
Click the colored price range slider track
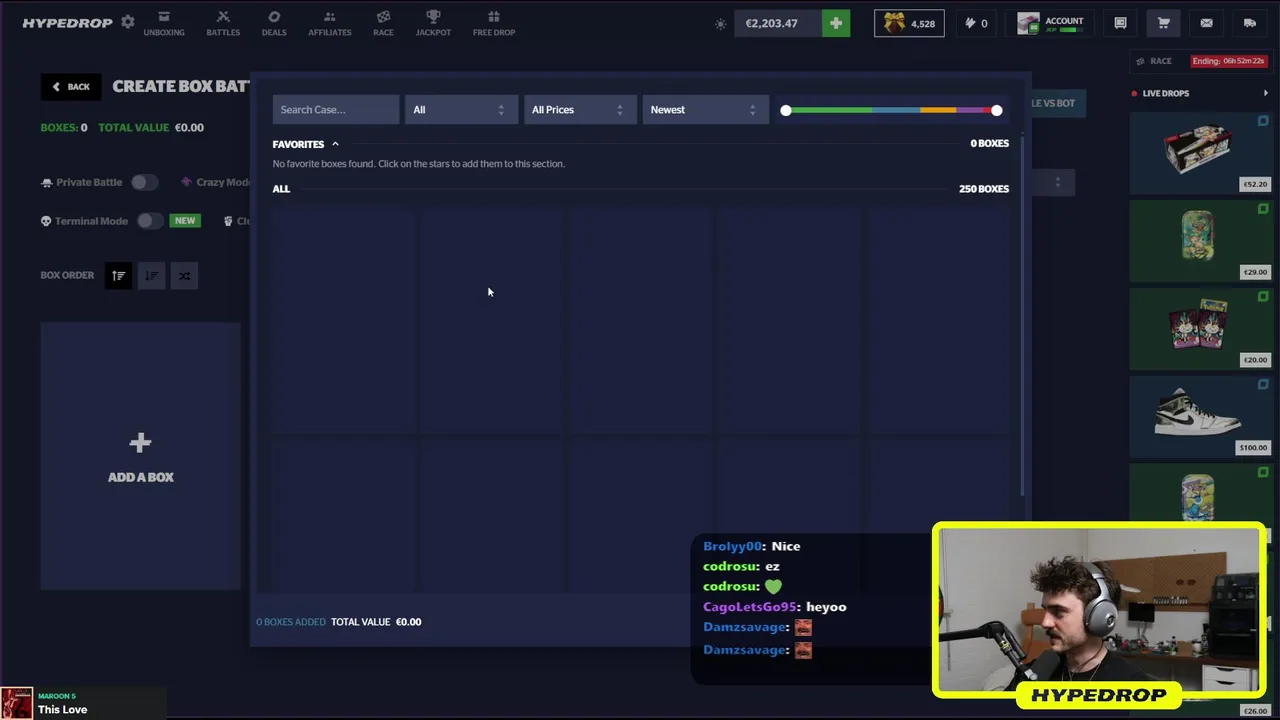click(x=891, y=110)
